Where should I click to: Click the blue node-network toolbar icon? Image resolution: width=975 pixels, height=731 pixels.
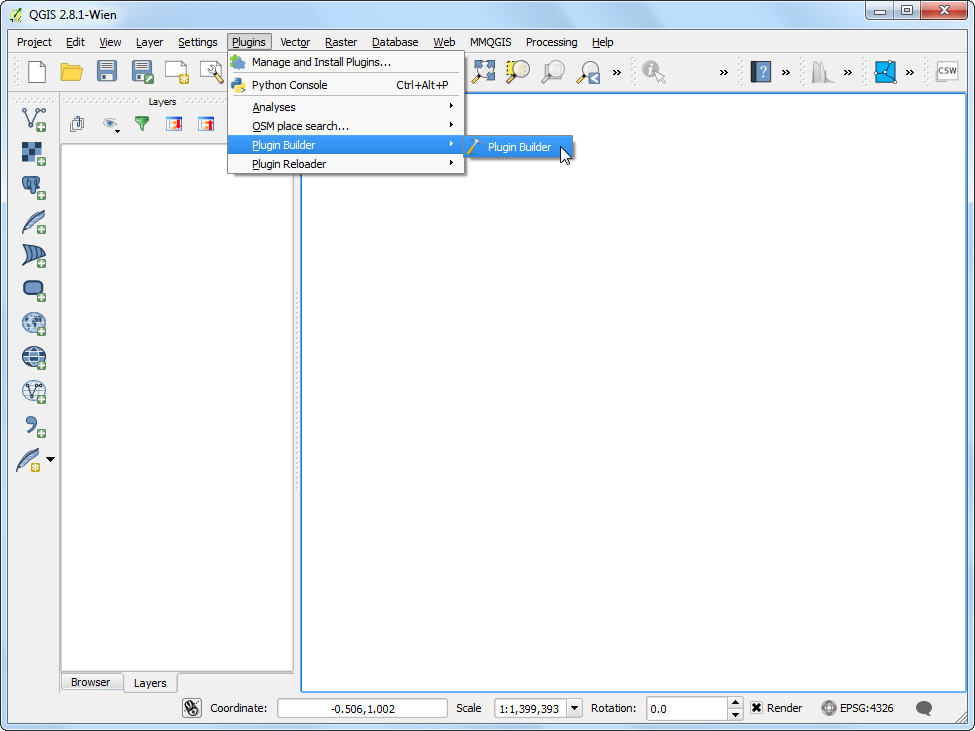(885, 71)
